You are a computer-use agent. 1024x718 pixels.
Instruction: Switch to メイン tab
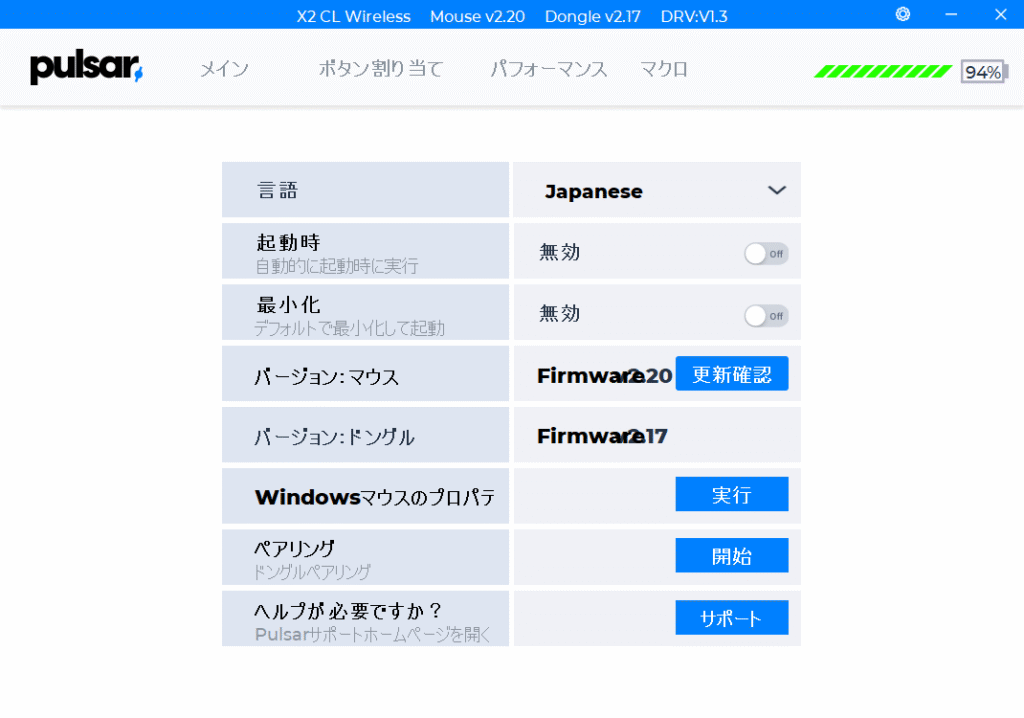tap(224, 69)
